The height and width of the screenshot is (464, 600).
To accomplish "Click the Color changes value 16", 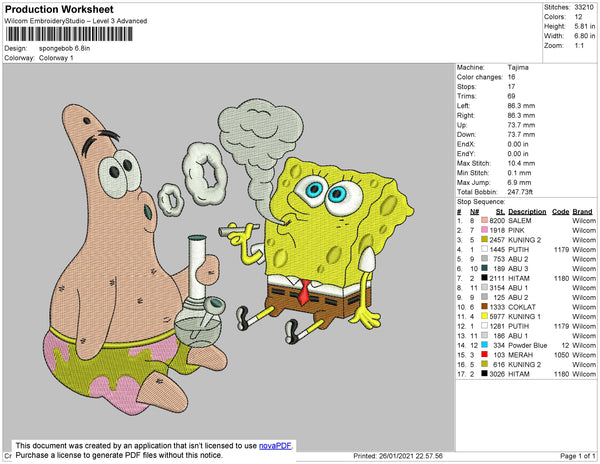I will pyautogui.click(x=511, y=77).
